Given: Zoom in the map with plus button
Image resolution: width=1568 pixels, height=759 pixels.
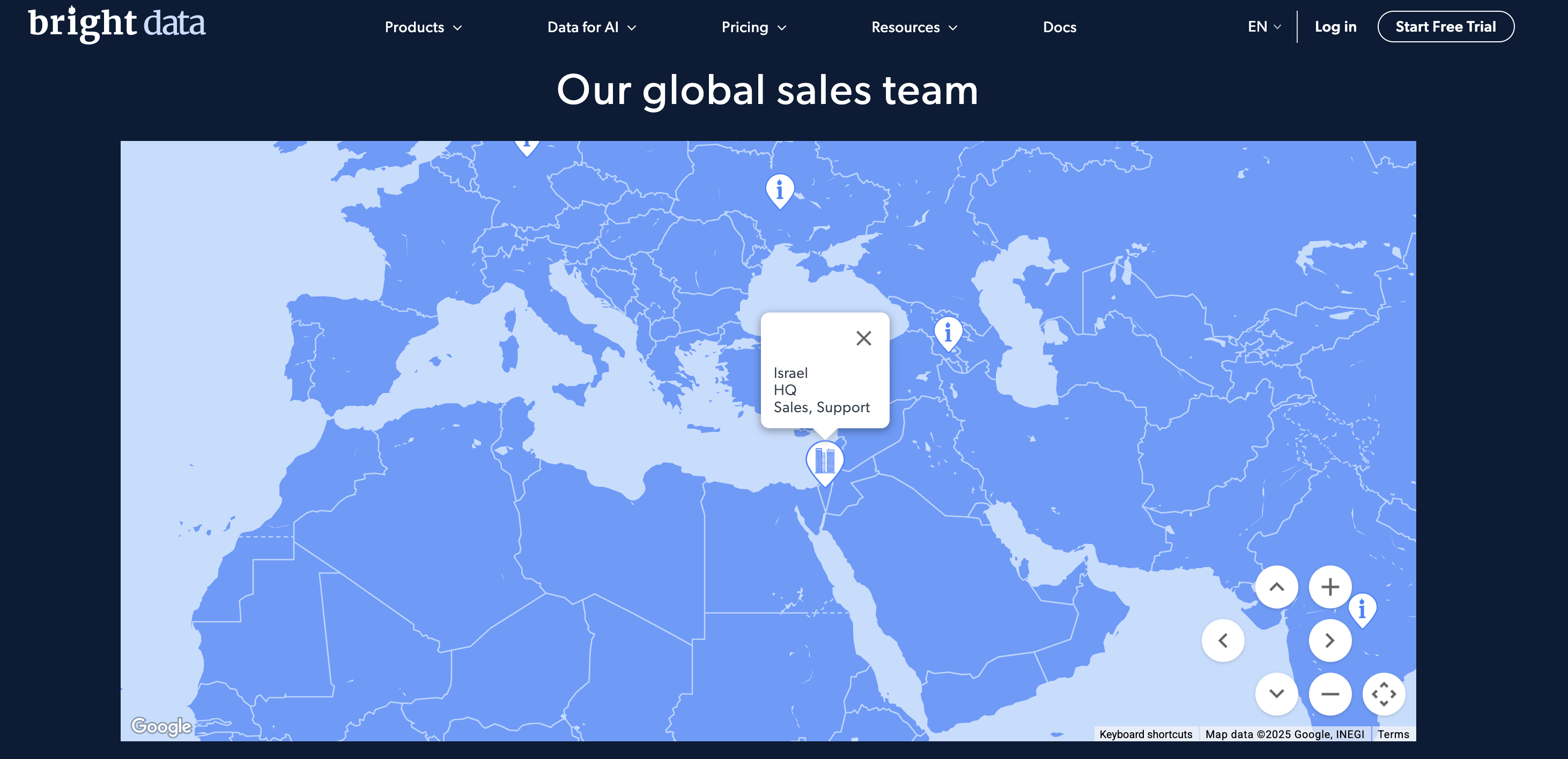Looking at the screenshot, I should 1330,587.
